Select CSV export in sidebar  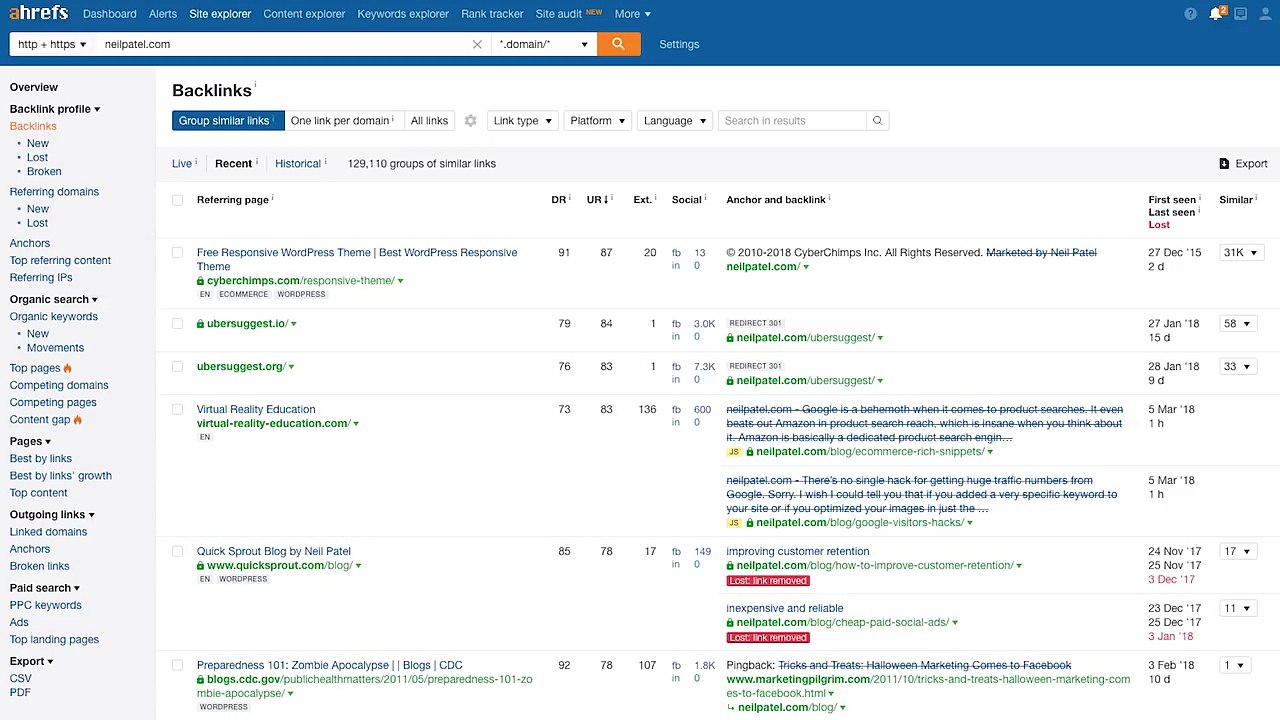pyautogui.click(x=21, y=679)
